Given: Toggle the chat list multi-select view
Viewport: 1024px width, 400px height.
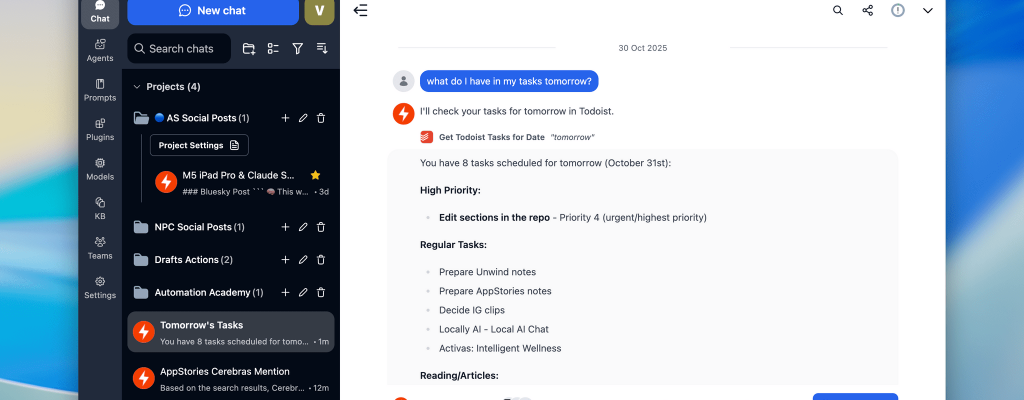Looking at the screenshot, I should pyautogui.click(x=273, y=48).
